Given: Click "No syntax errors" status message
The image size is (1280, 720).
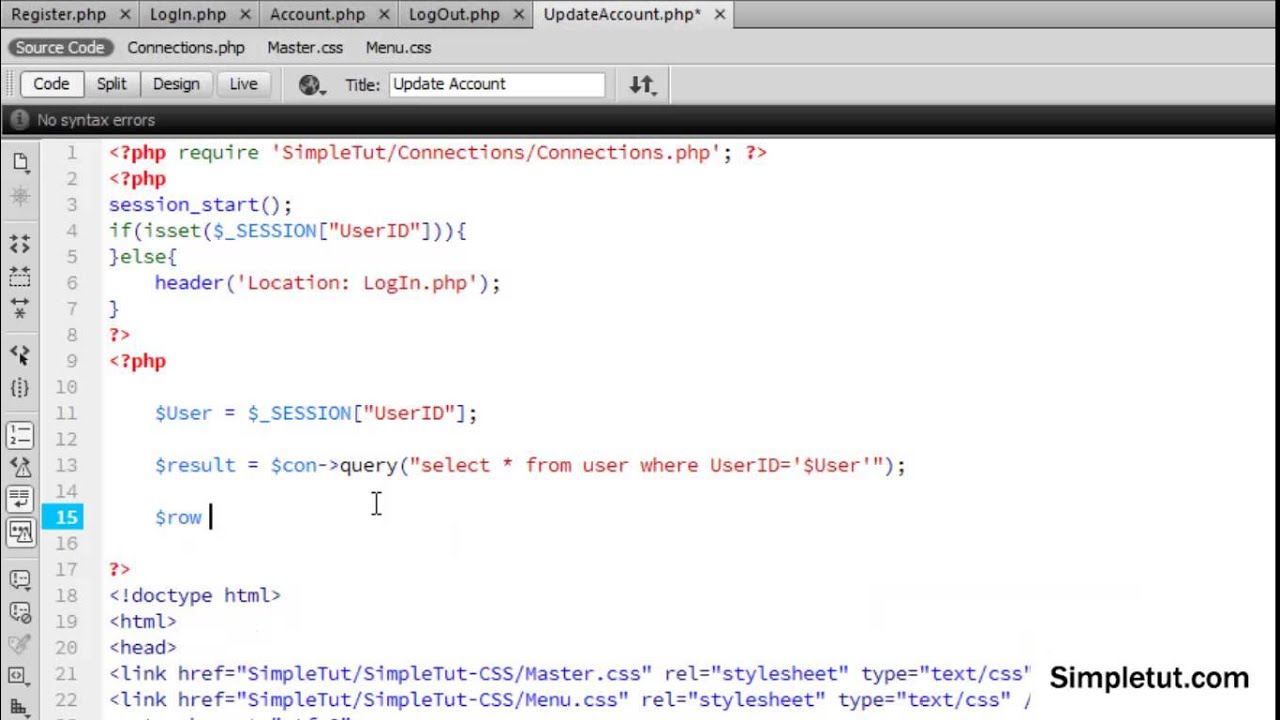Looking at the screenshot, I should click(96, 120).
